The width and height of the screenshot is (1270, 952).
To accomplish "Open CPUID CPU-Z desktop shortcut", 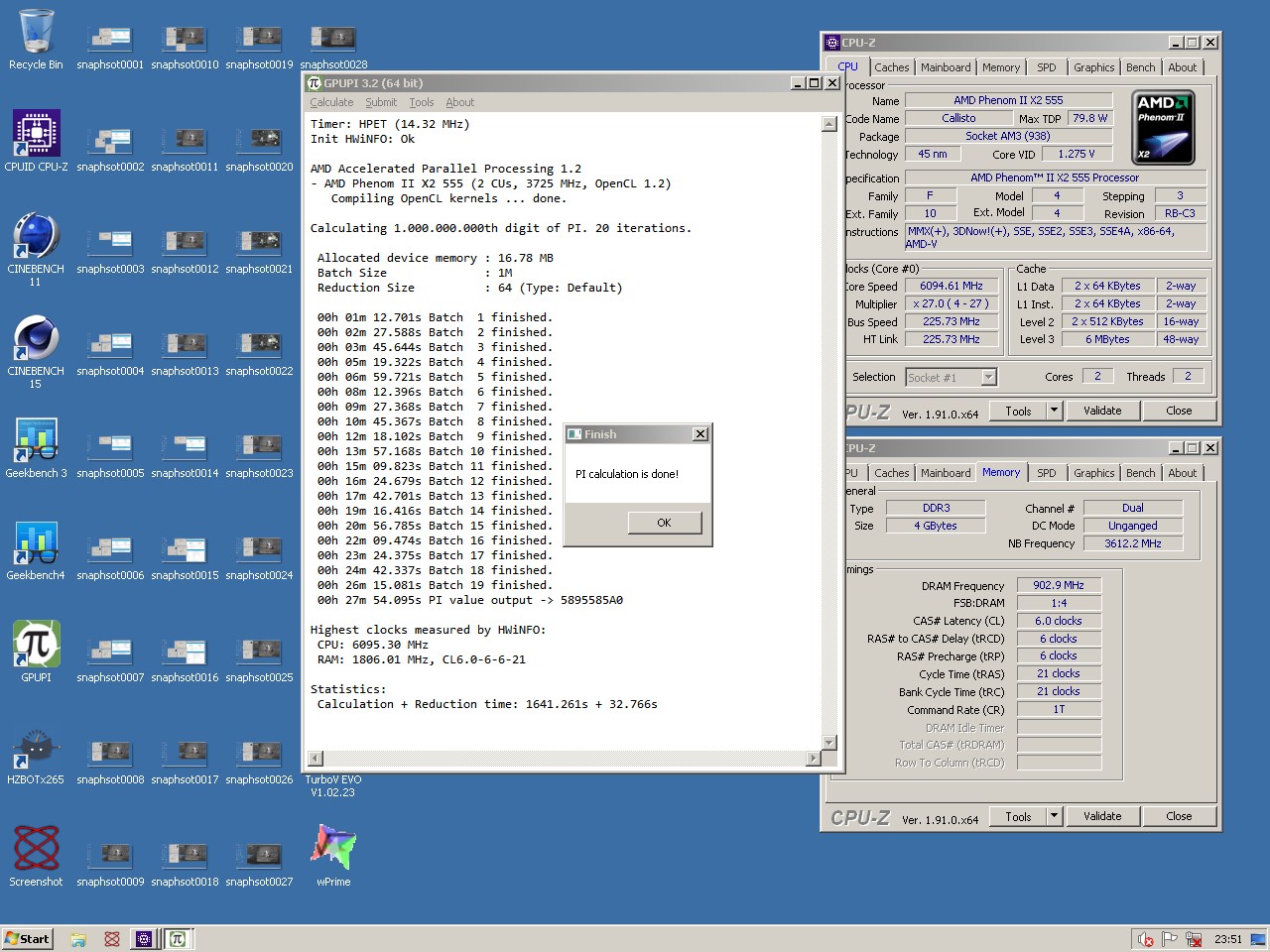I will pyautogui.click(x=36, y=141).
